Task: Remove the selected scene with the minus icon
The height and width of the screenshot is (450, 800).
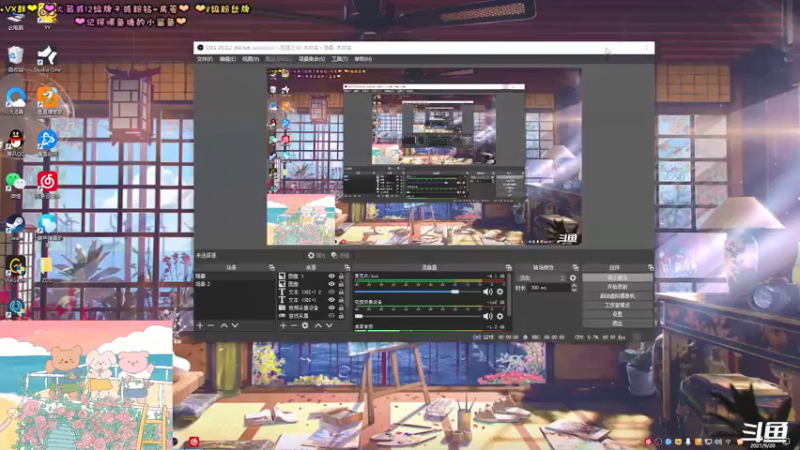Action: click(211, 326)
